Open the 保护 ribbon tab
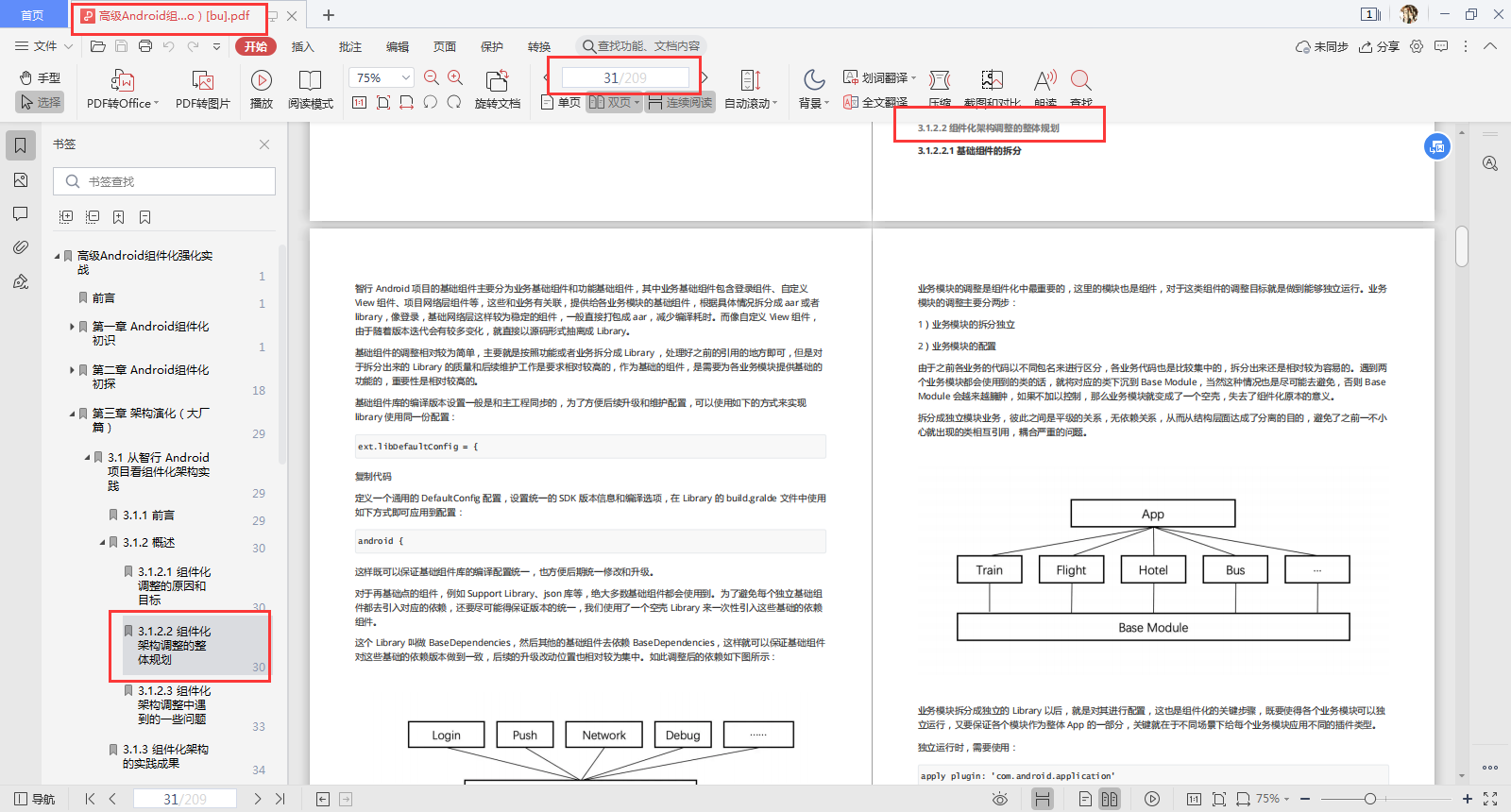This screenshot has height=812, width=1511. coord(492,46)
